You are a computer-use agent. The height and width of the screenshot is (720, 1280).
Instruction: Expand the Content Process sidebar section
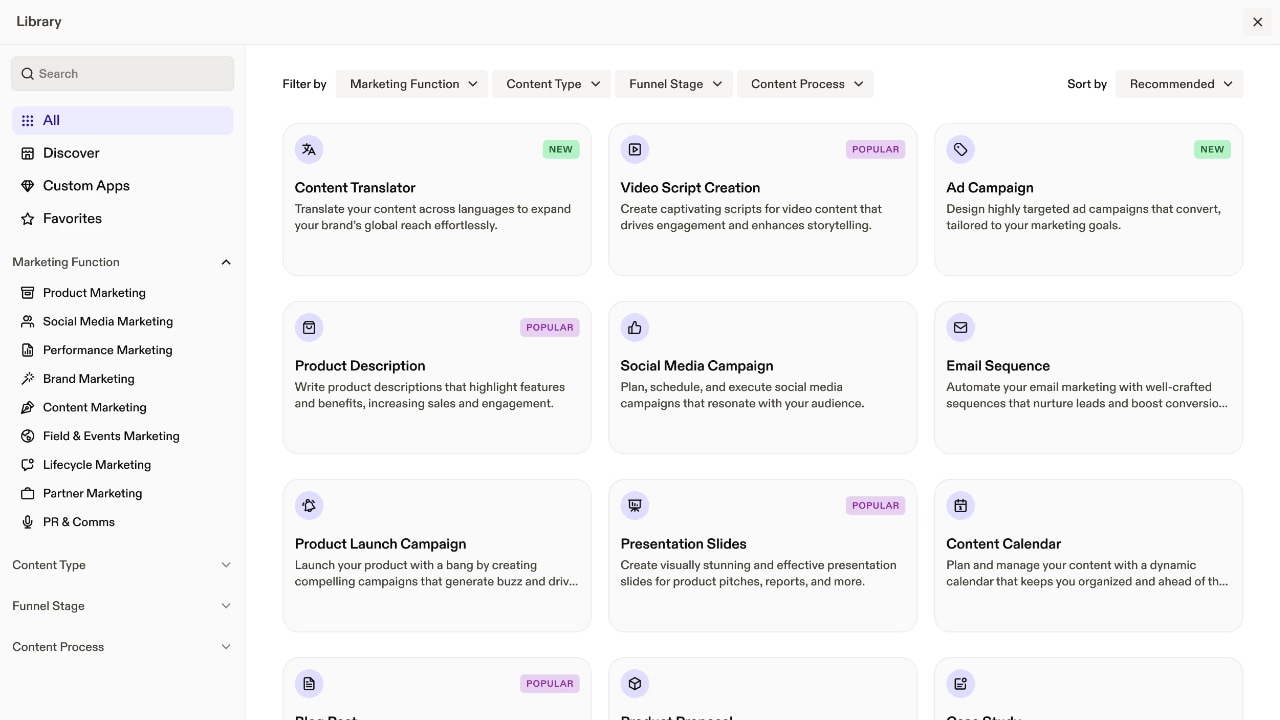[225, 647]
